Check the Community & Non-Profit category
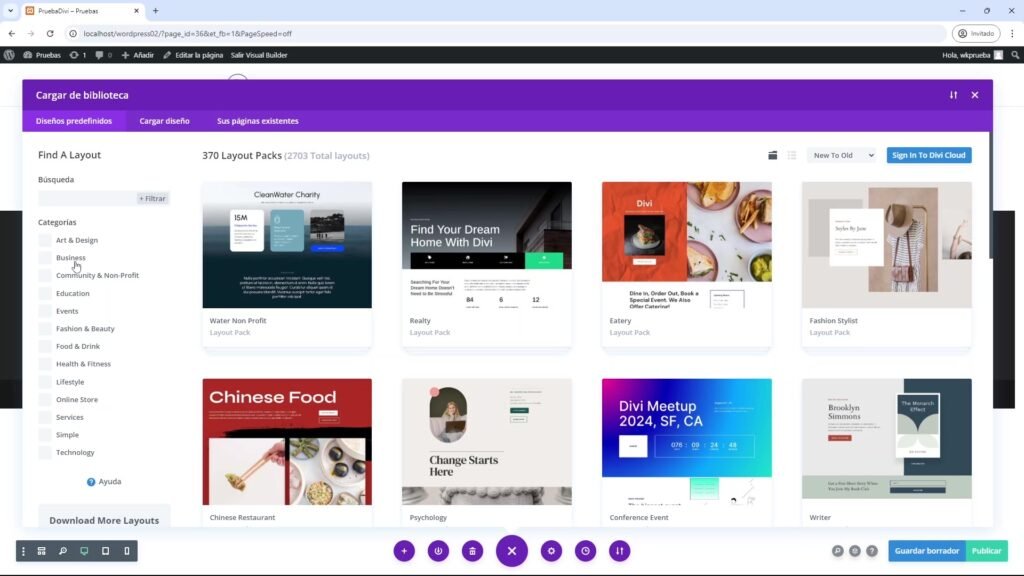The width and height of the screenshot is (1024, 576). coord(44,276)
